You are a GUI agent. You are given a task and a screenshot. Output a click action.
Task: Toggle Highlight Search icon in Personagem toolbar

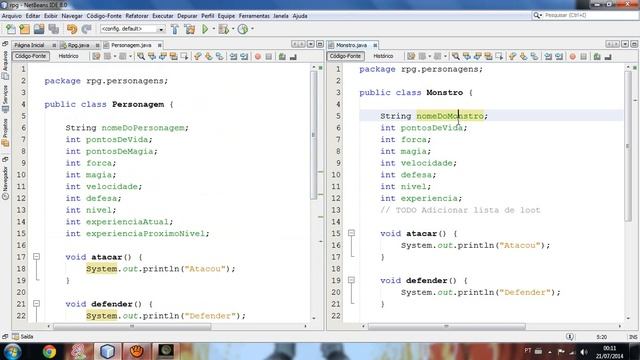(x=174, y=56)
